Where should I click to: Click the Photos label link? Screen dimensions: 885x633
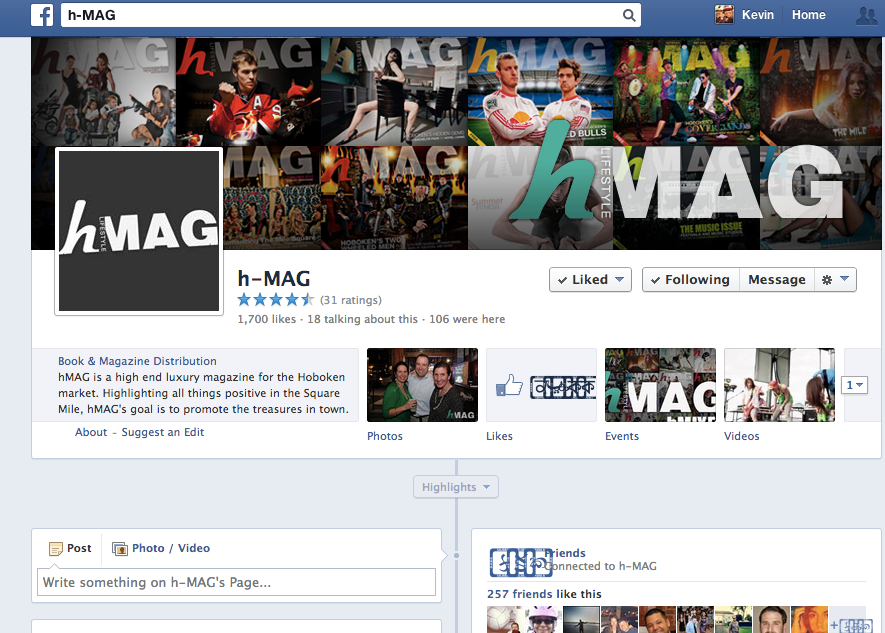[x=385, y=436]
